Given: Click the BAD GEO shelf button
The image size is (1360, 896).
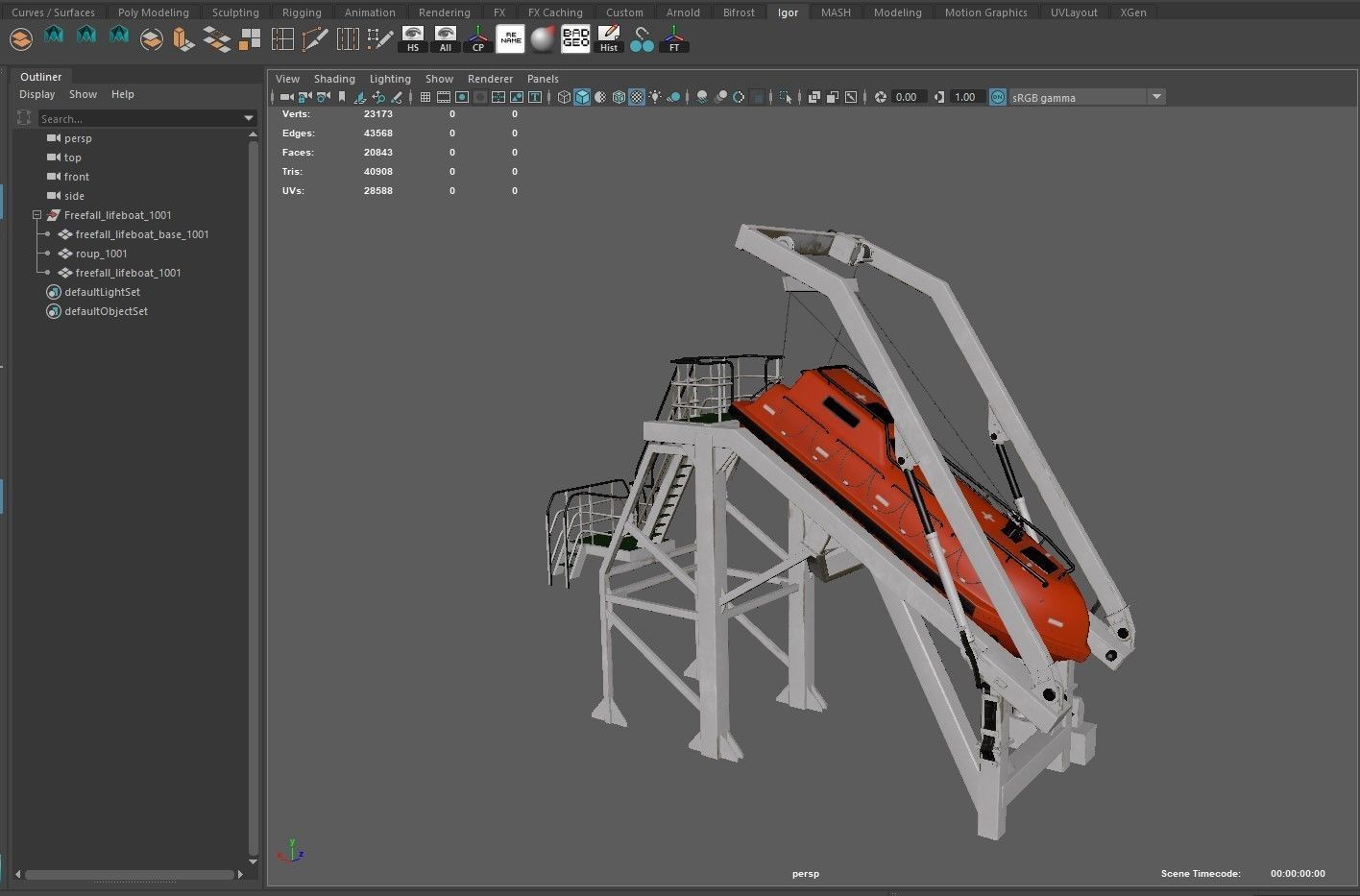Looking at the screenshot, I should coord(575,39).
